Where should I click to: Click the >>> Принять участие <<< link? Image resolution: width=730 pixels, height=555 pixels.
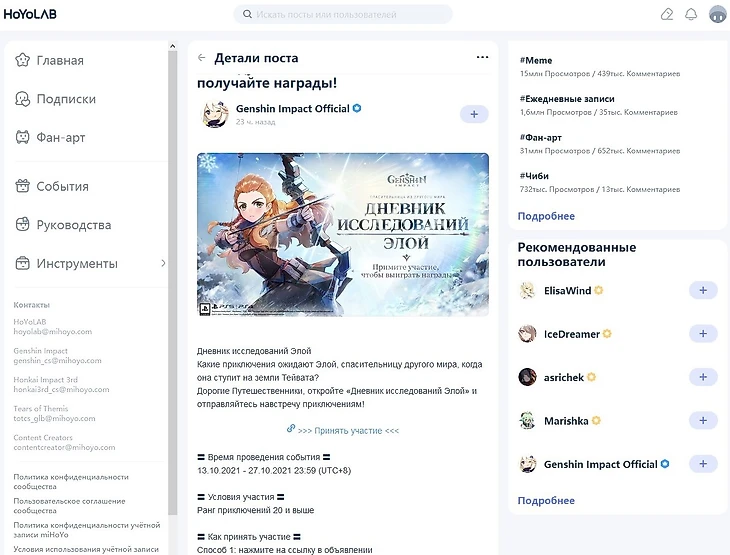pos(348,431)
